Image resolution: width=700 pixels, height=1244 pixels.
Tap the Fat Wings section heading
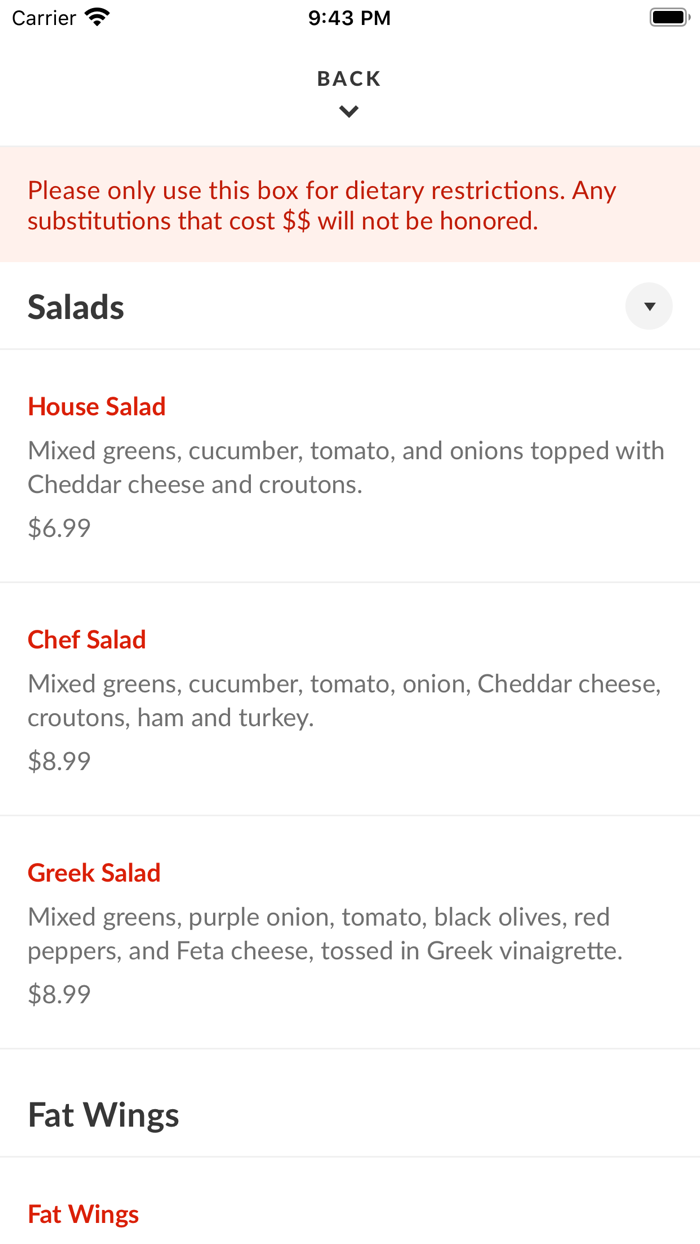pos(103,1115)
